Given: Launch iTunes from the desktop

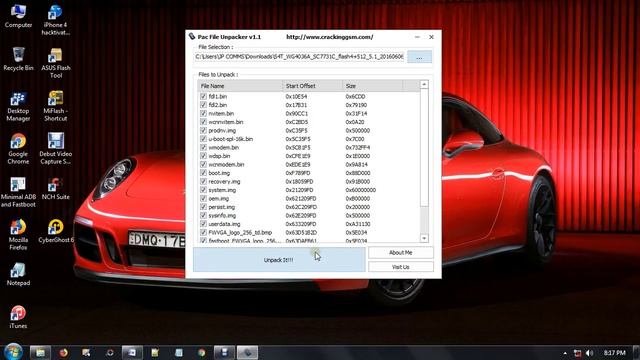Looking at the screenshot, I should [18, 317].
